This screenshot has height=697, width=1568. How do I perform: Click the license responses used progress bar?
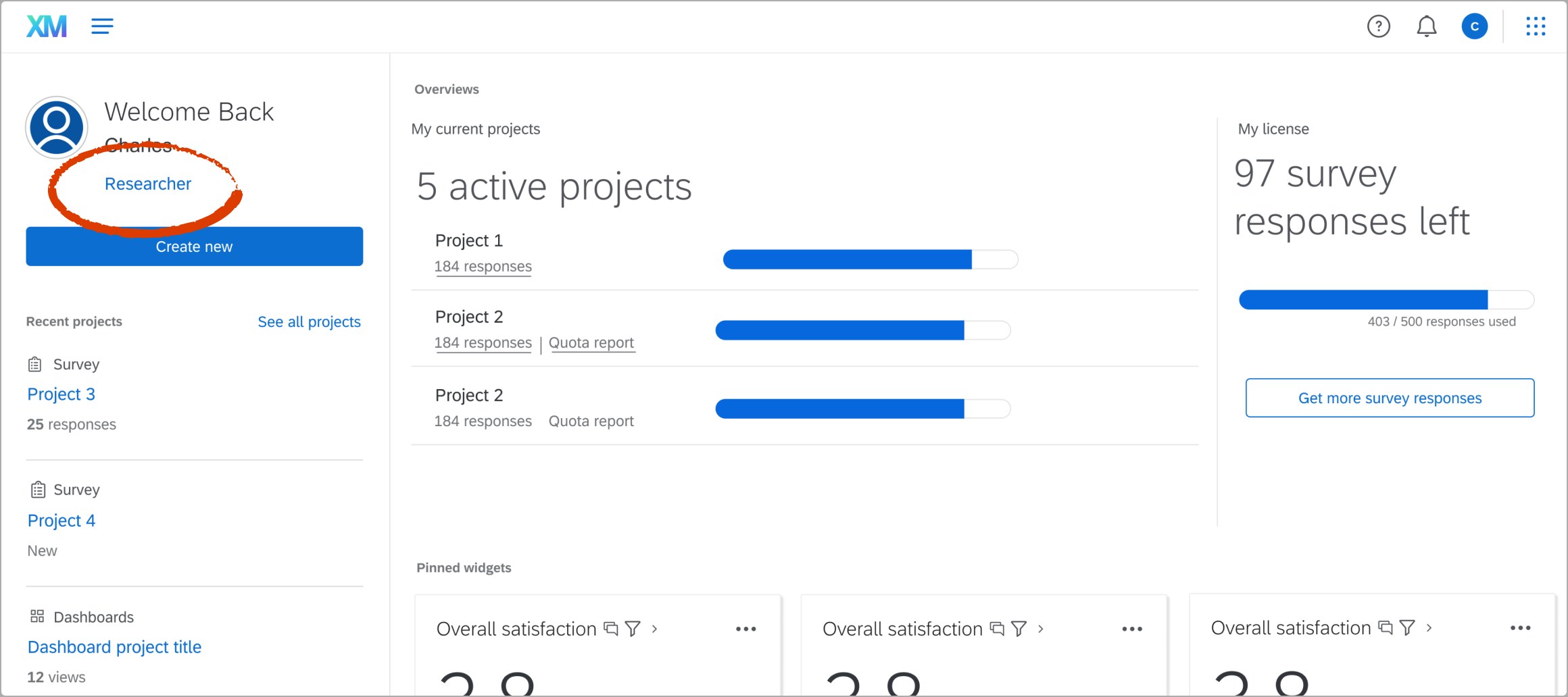pyautogui.click(x=1386, y=299)
